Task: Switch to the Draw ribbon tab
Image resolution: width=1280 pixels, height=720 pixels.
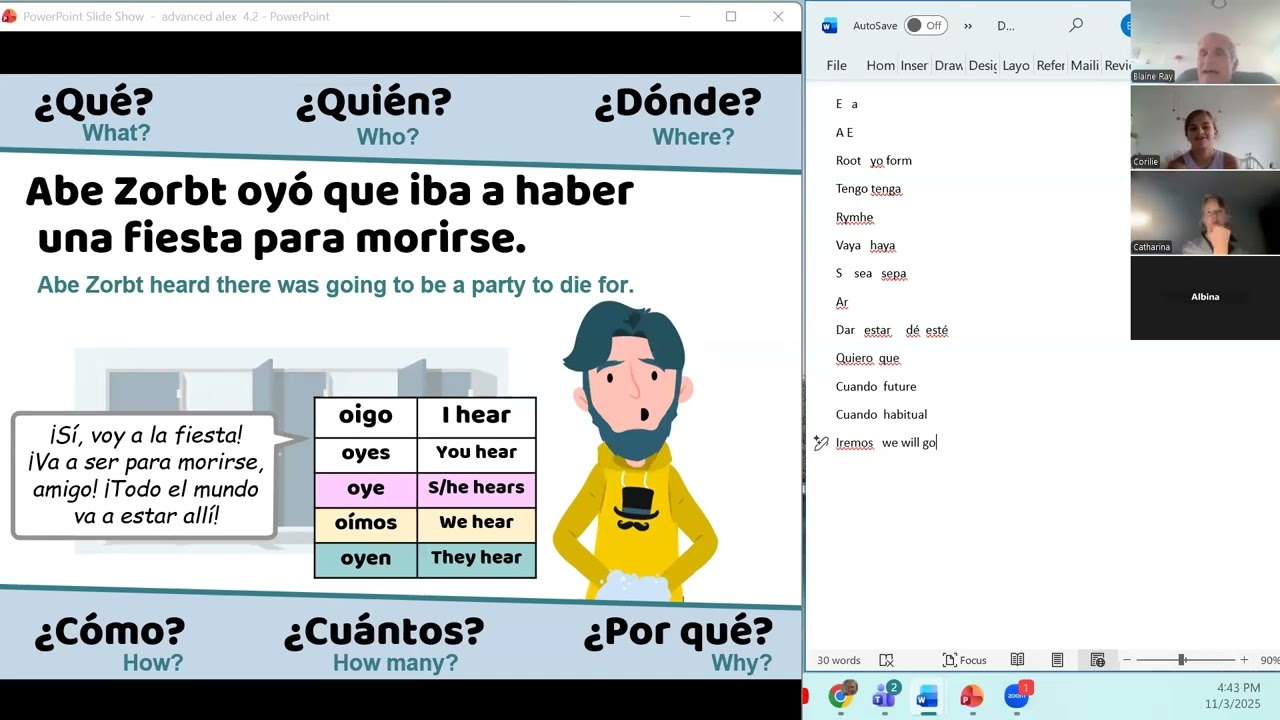Action: pyautogui.click(x=948, y=65)
